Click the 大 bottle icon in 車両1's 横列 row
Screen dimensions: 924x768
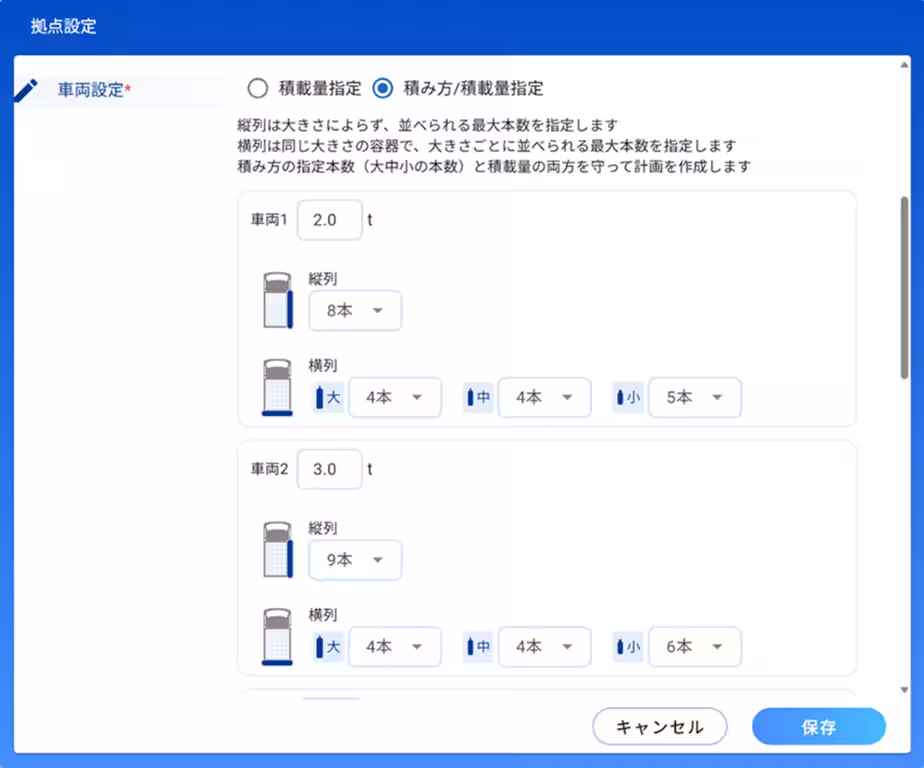(x=322, y=397)
